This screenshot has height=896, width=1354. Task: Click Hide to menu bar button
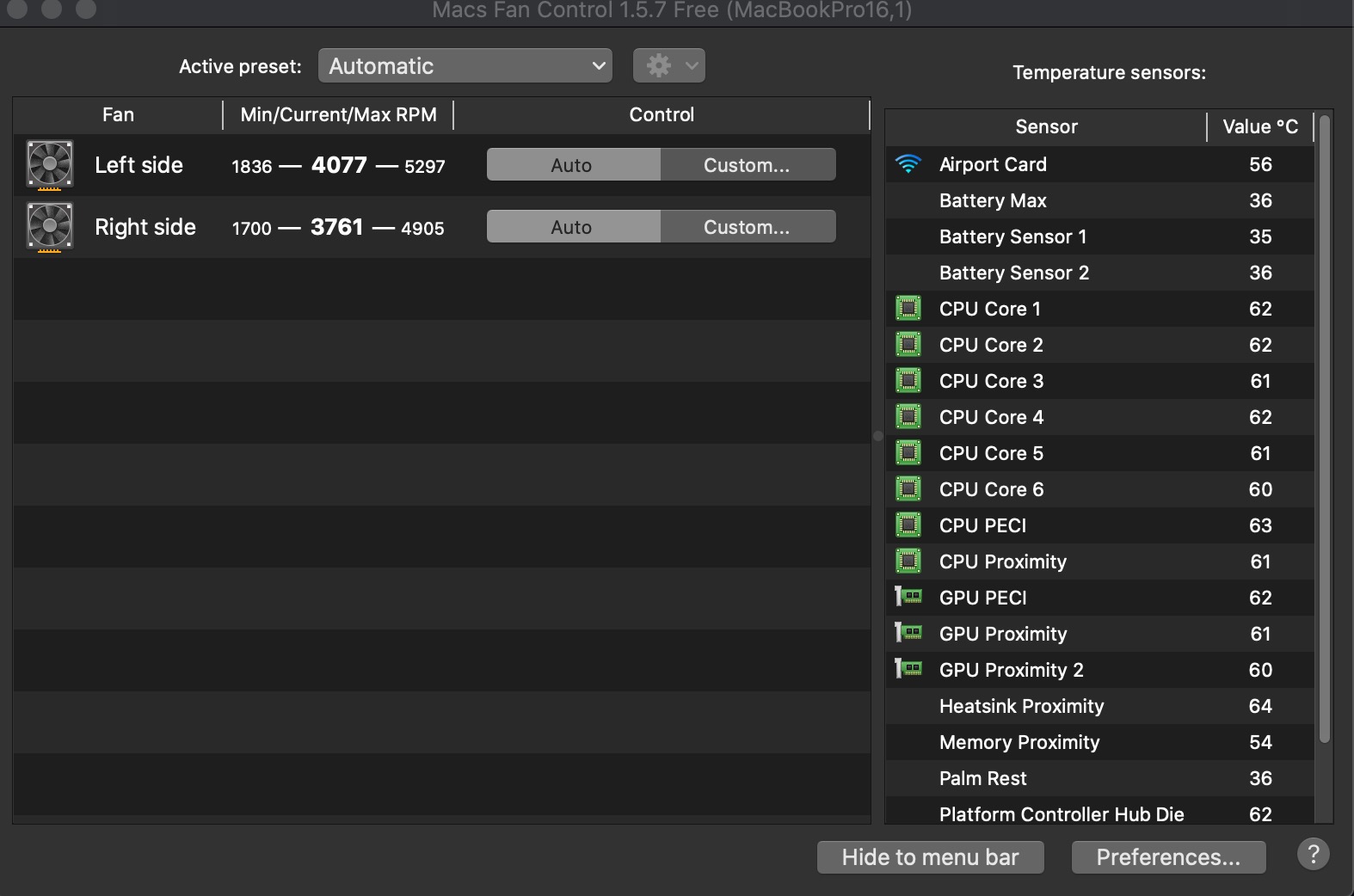(x=930, y=856)
